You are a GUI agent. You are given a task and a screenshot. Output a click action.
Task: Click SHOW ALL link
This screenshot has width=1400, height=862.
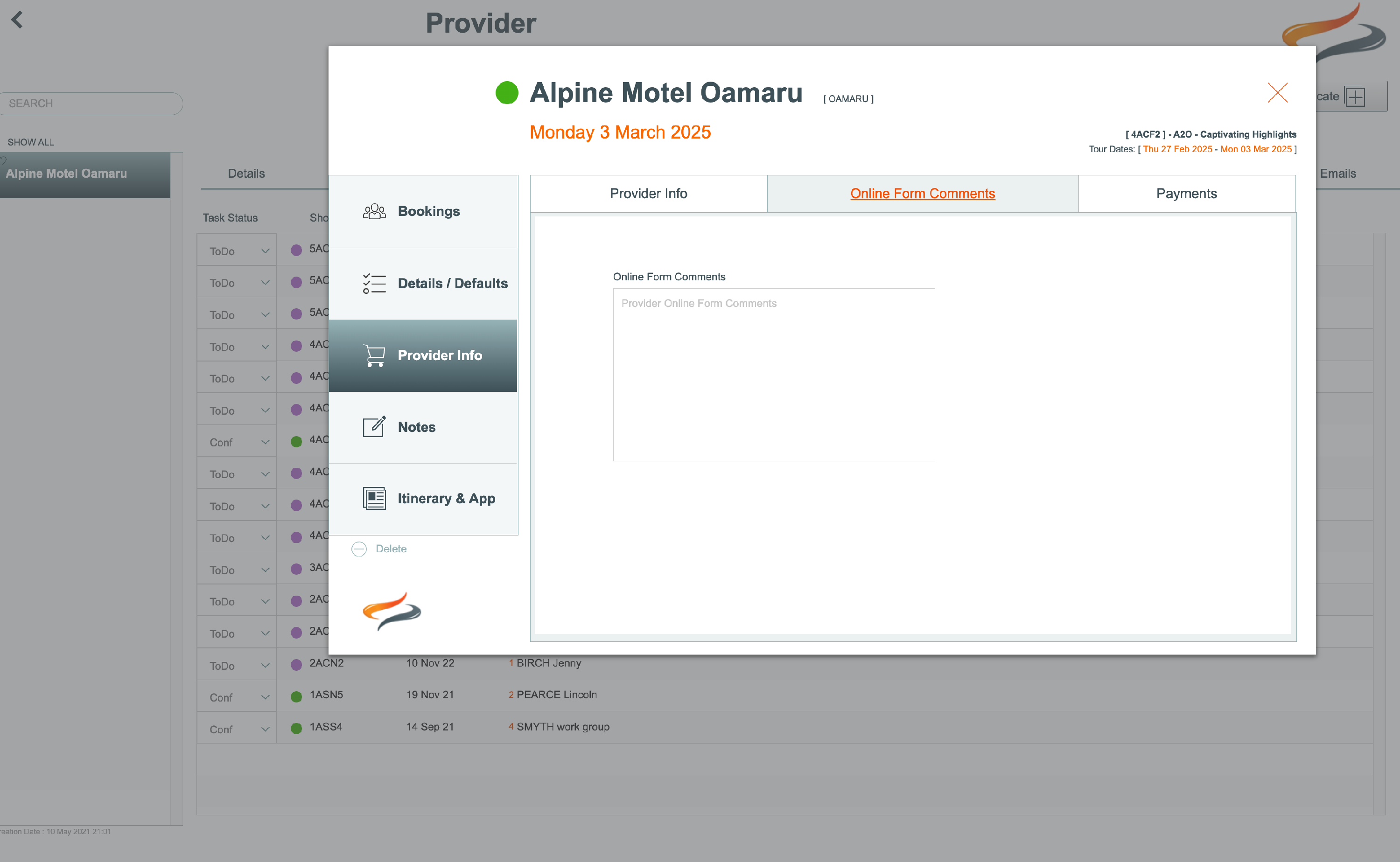pos(31,143)
